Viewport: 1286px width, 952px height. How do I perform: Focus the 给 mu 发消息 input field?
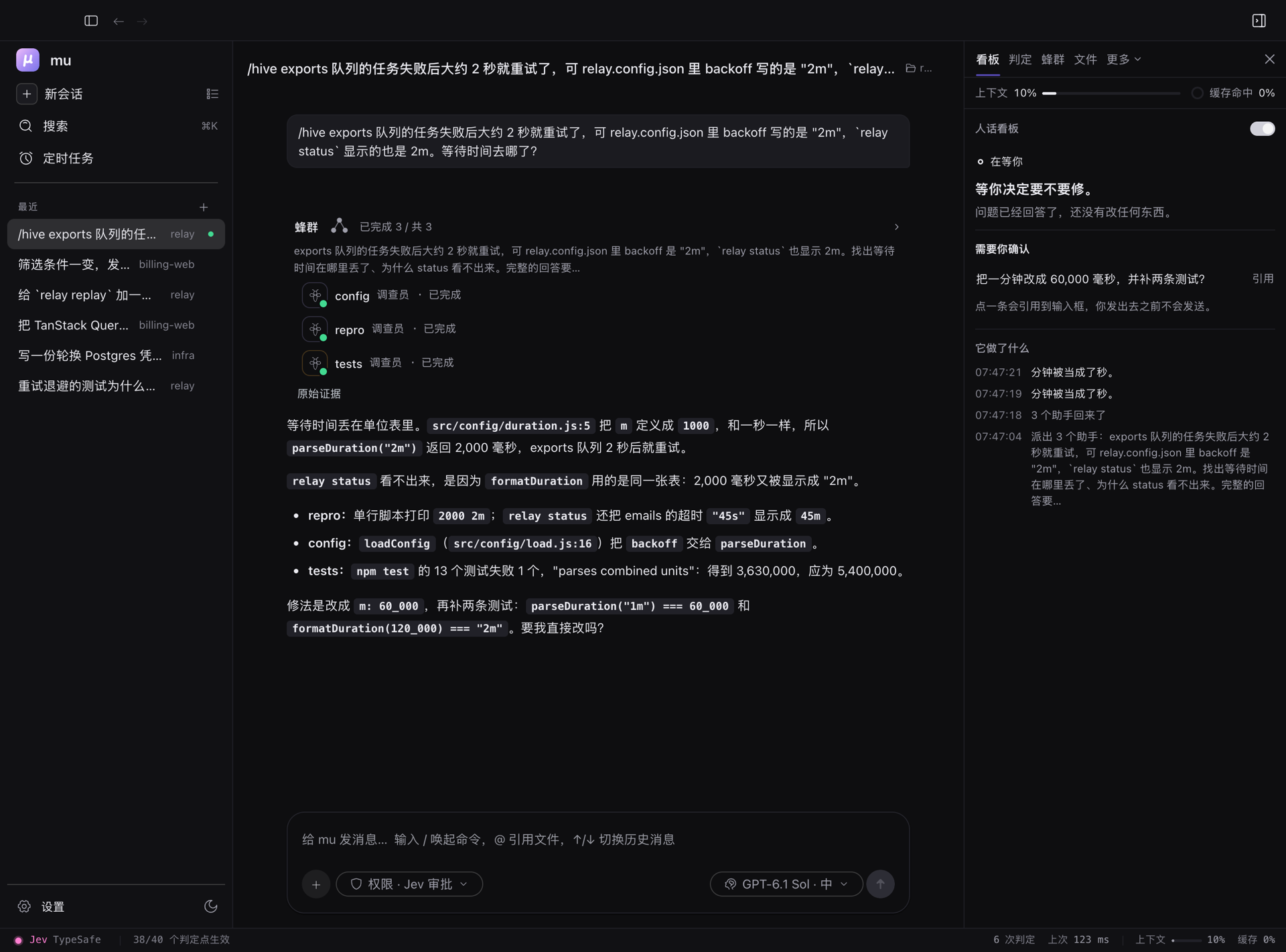click(x=597, y=840)
